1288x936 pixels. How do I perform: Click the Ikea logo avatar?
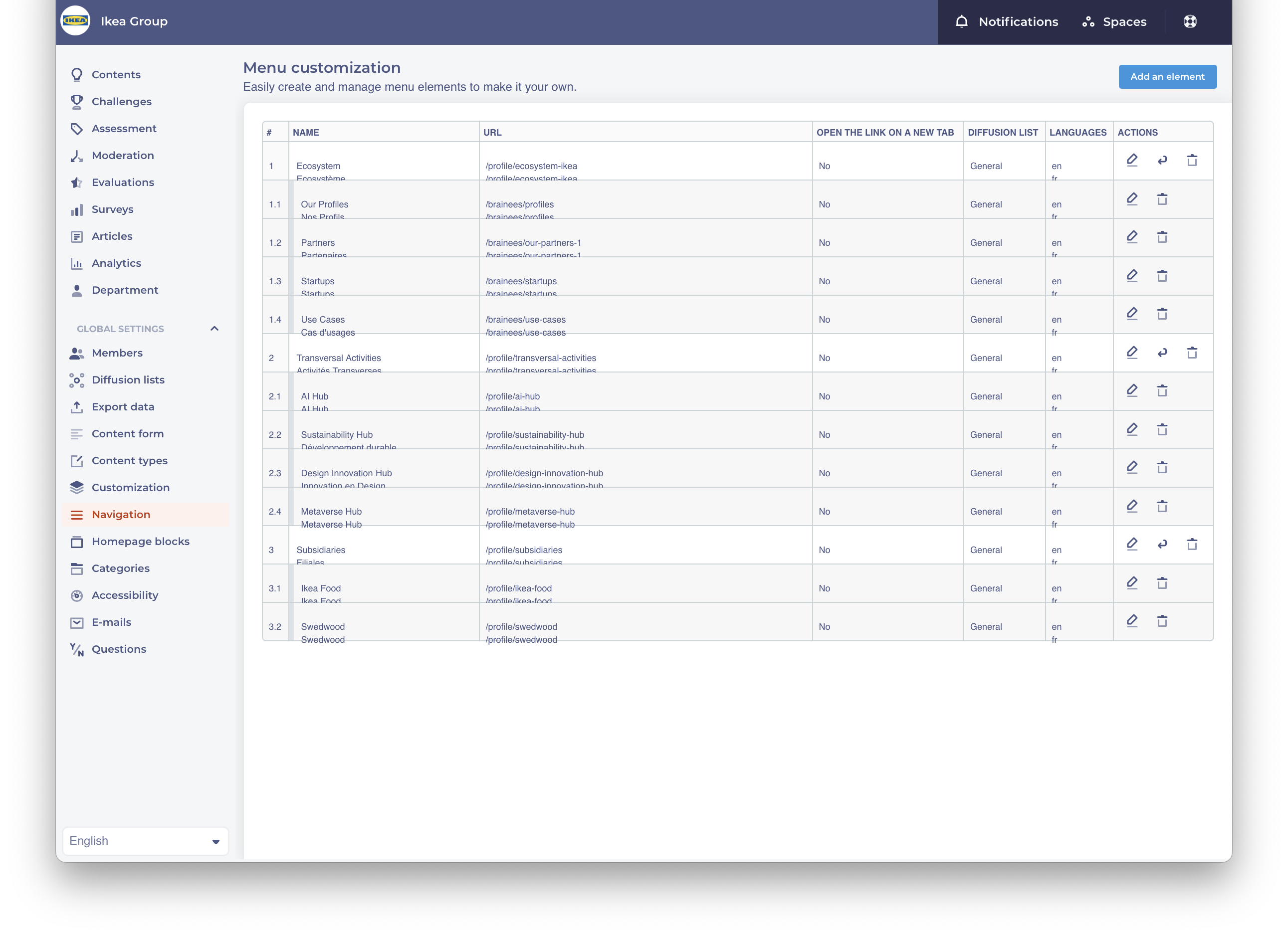75,21
